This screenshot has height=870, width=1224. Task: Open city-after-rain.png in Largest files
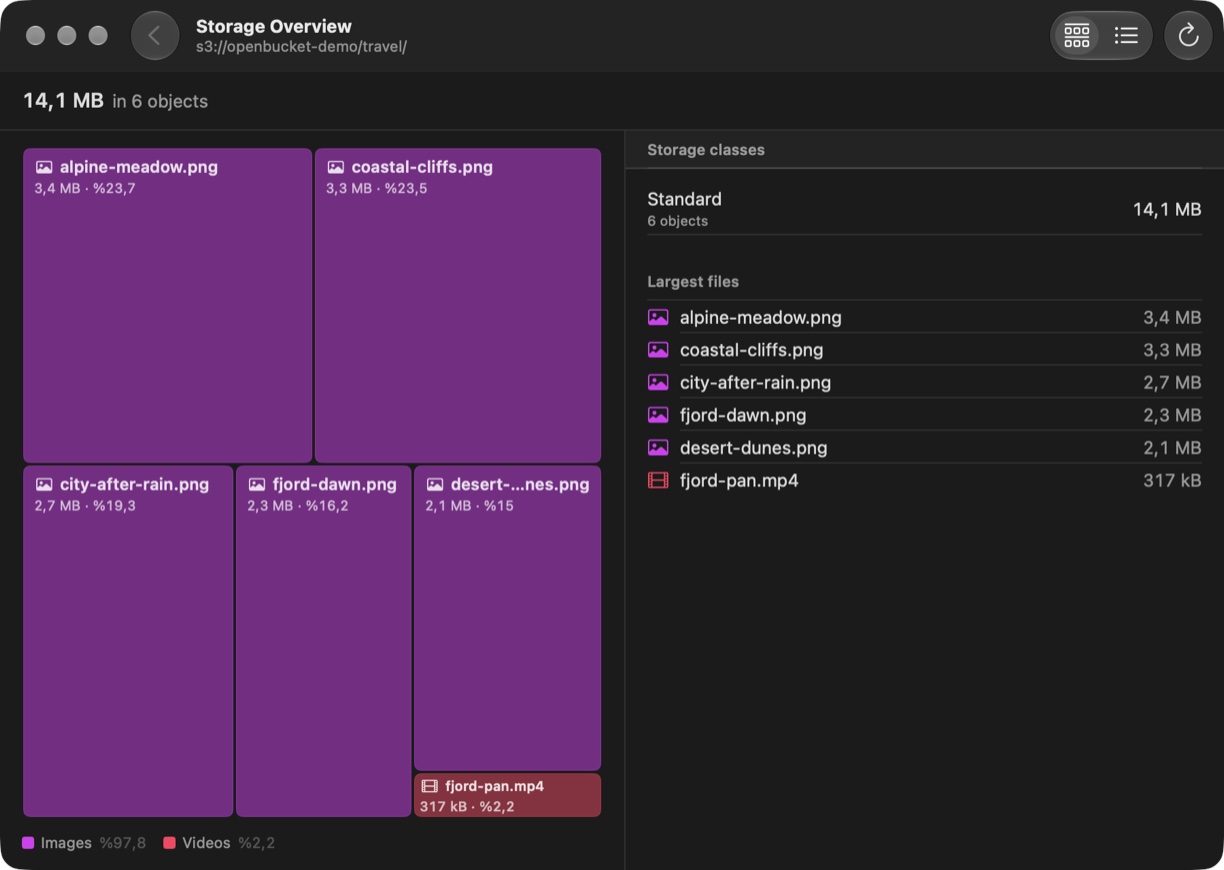[924, 382]
